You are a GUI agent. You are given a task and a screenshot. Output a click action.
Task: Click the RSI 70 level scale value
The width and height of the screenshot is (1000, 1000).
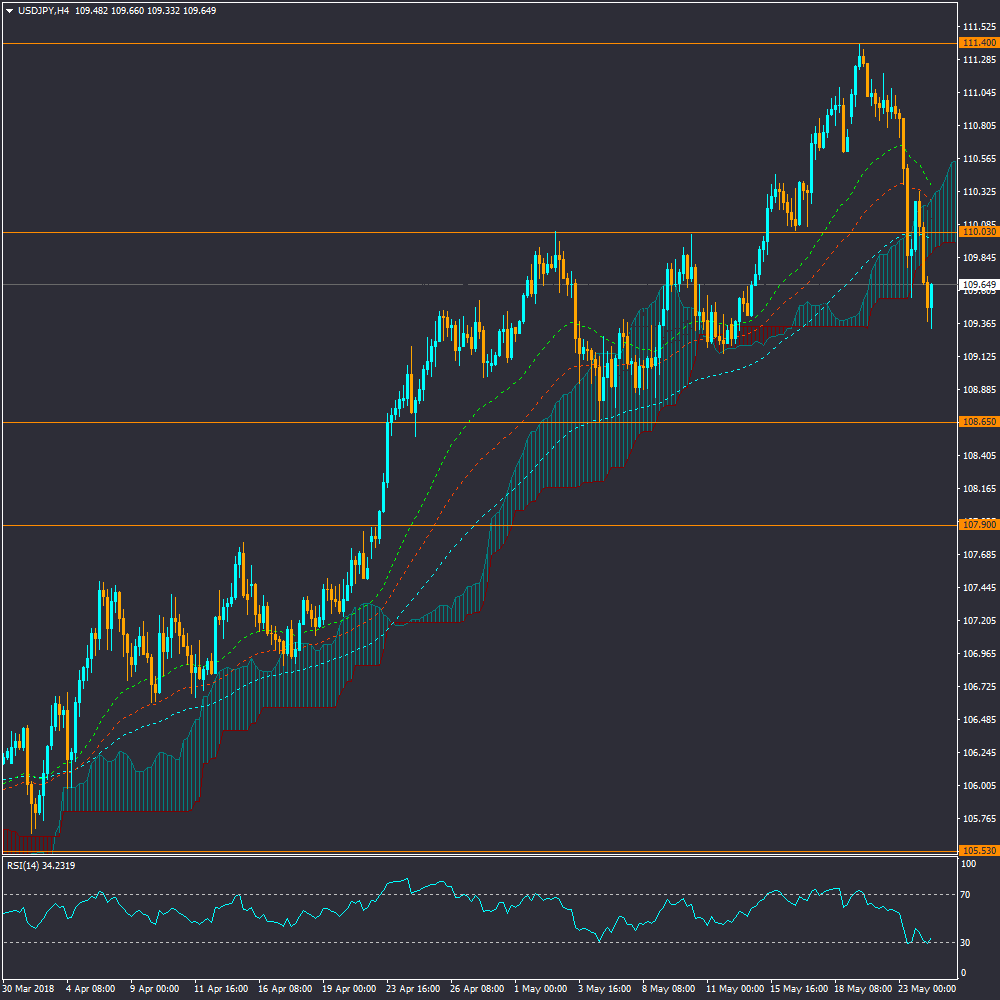pyautogui.click(x=966, y=894)
